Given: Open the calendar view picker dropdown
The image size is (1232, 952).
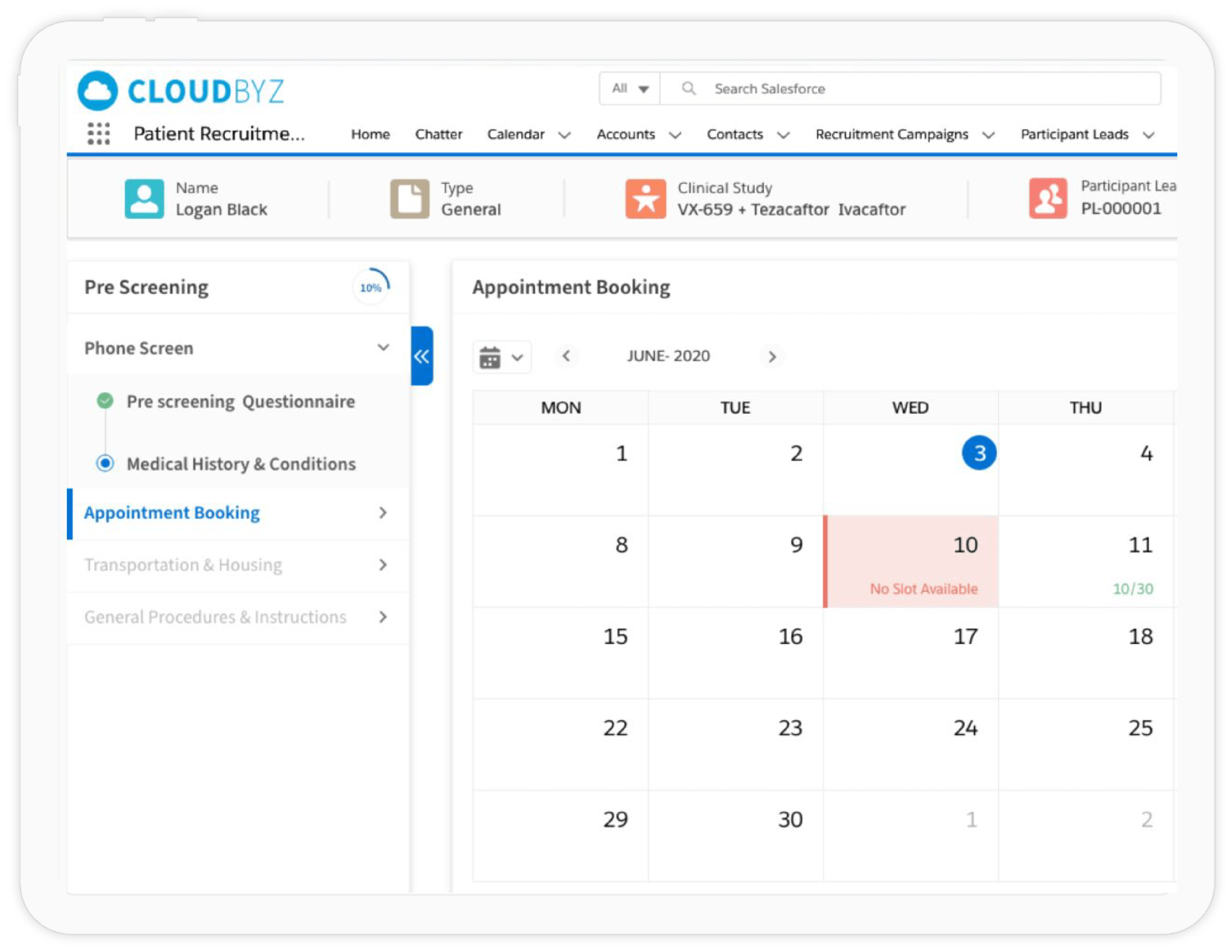Looking at the screenshot, I should 501,357.
